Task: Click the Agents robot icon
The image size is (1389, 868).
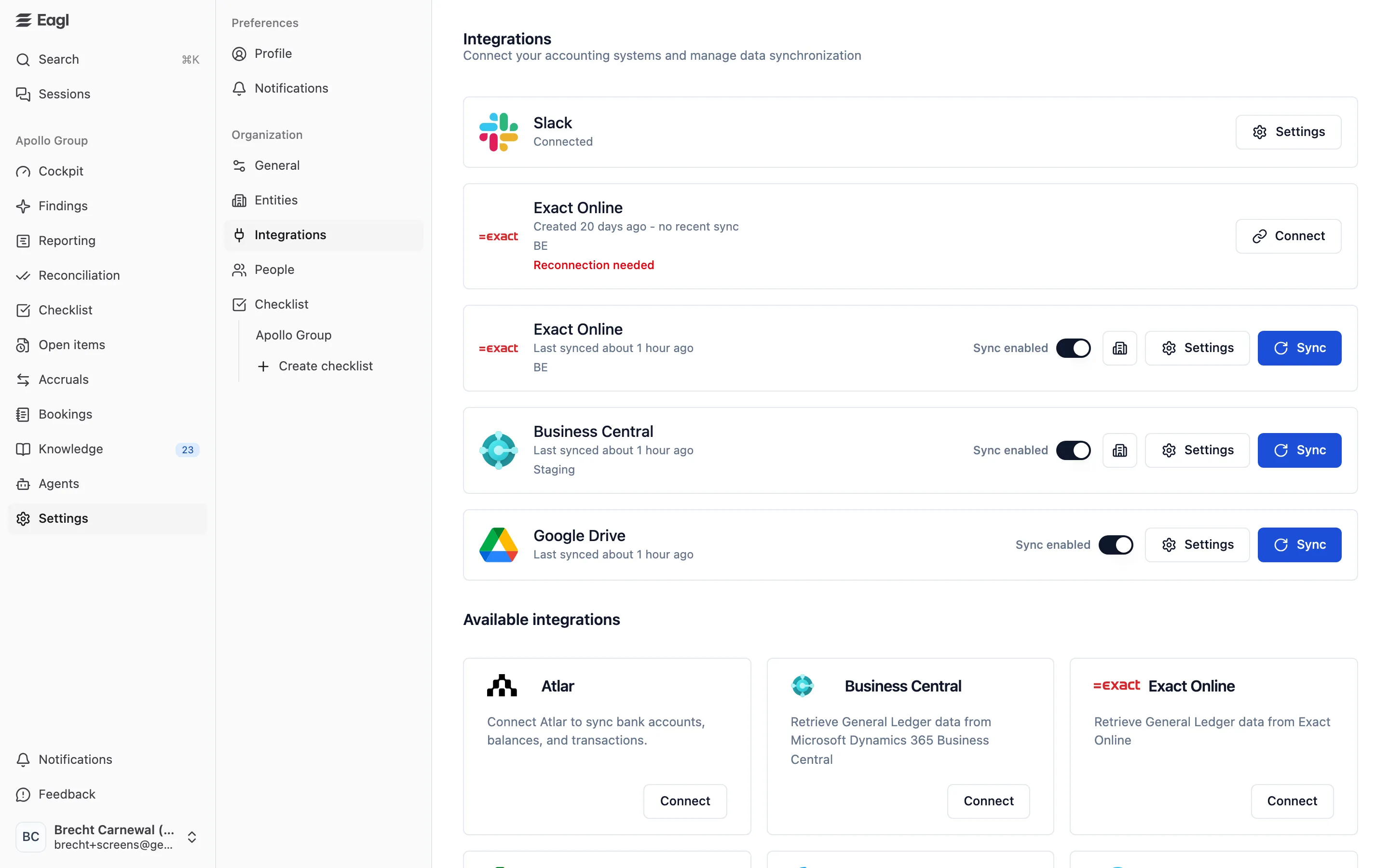Action: tap(23, 484)
